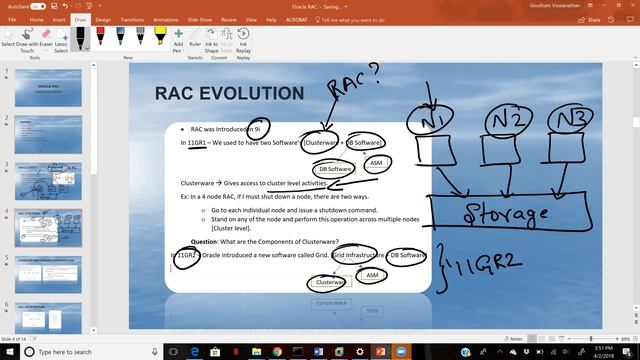The width and height of the screenshot is (640, 360).
Task: Open version history clock icon
Action: (611, 20)
